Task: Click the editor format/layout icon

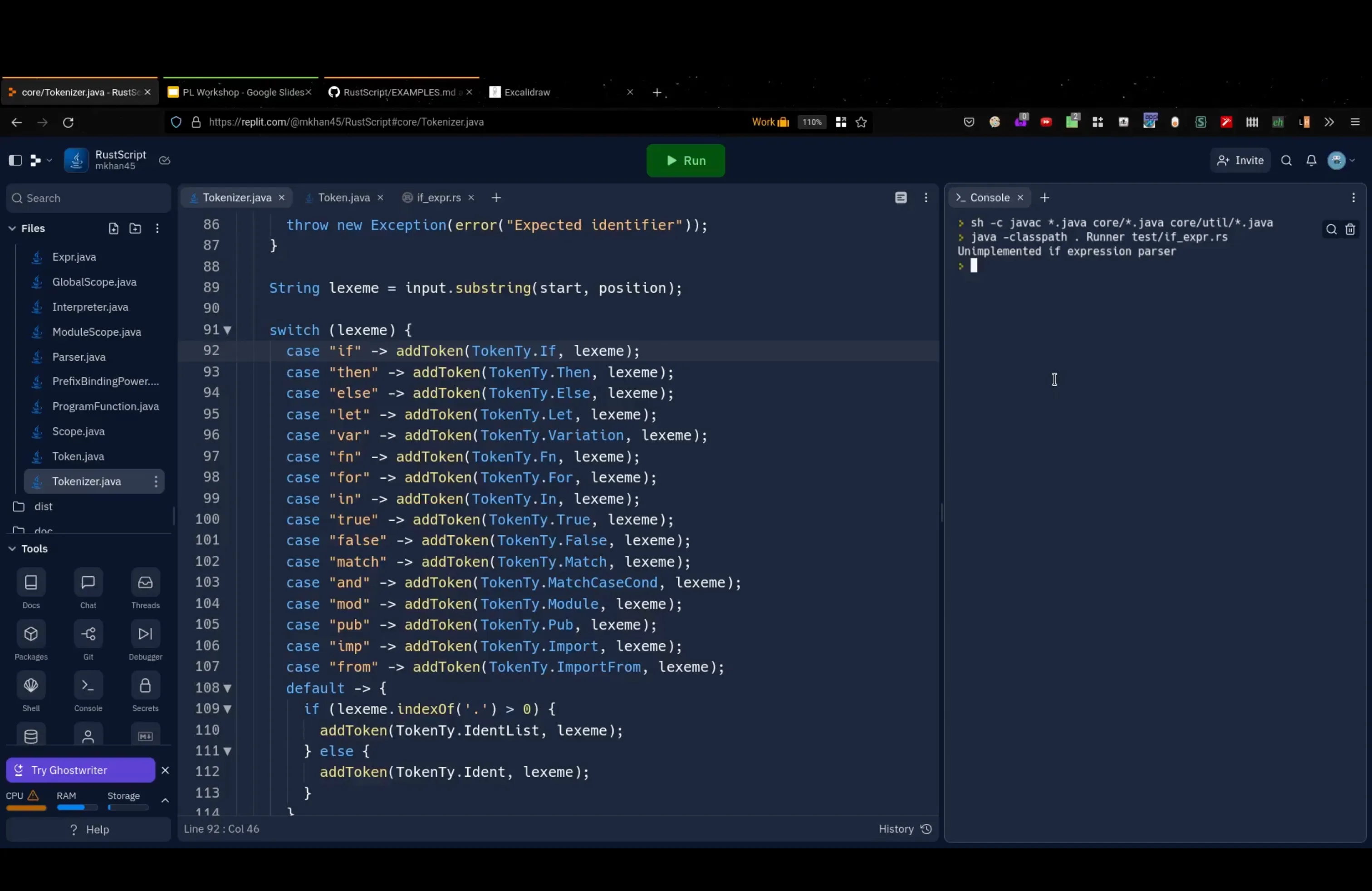Action: click(901, 198)
